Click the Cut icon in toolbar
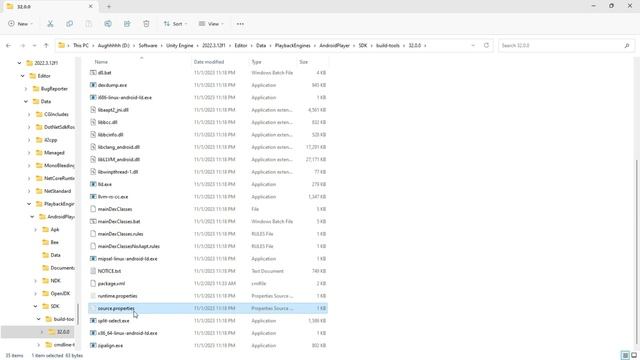The height and width of the screenshot is (360, 640). pos(50,24)
